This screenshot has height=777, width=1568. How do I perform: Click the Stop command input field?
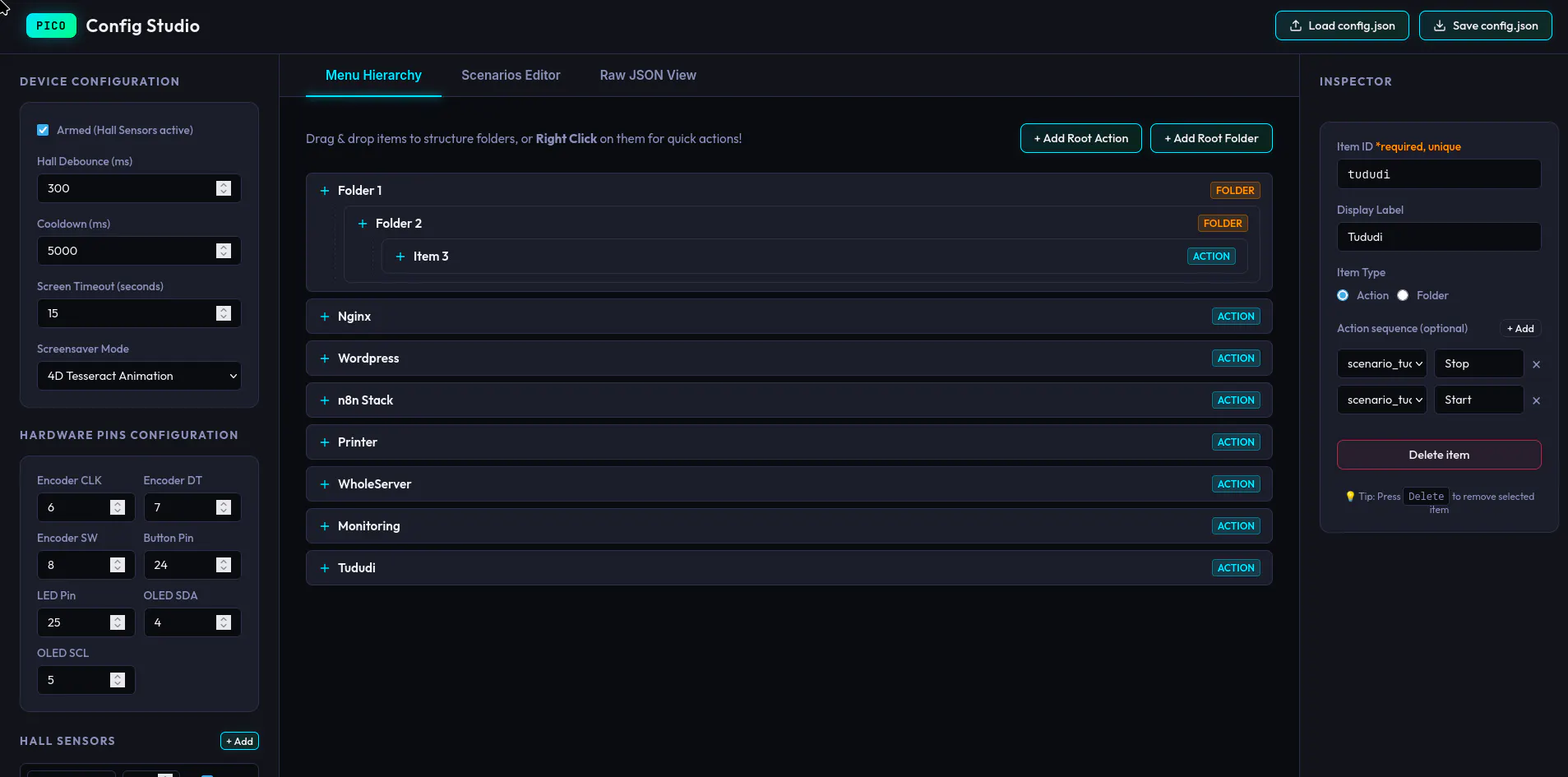coord(1479,363)
